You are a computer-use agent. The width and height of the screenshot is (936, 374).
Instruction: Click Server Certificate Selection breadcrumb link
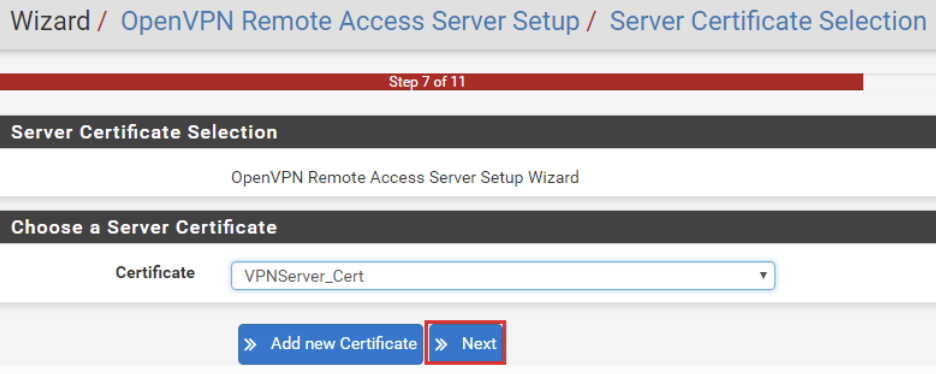point(768,22)
